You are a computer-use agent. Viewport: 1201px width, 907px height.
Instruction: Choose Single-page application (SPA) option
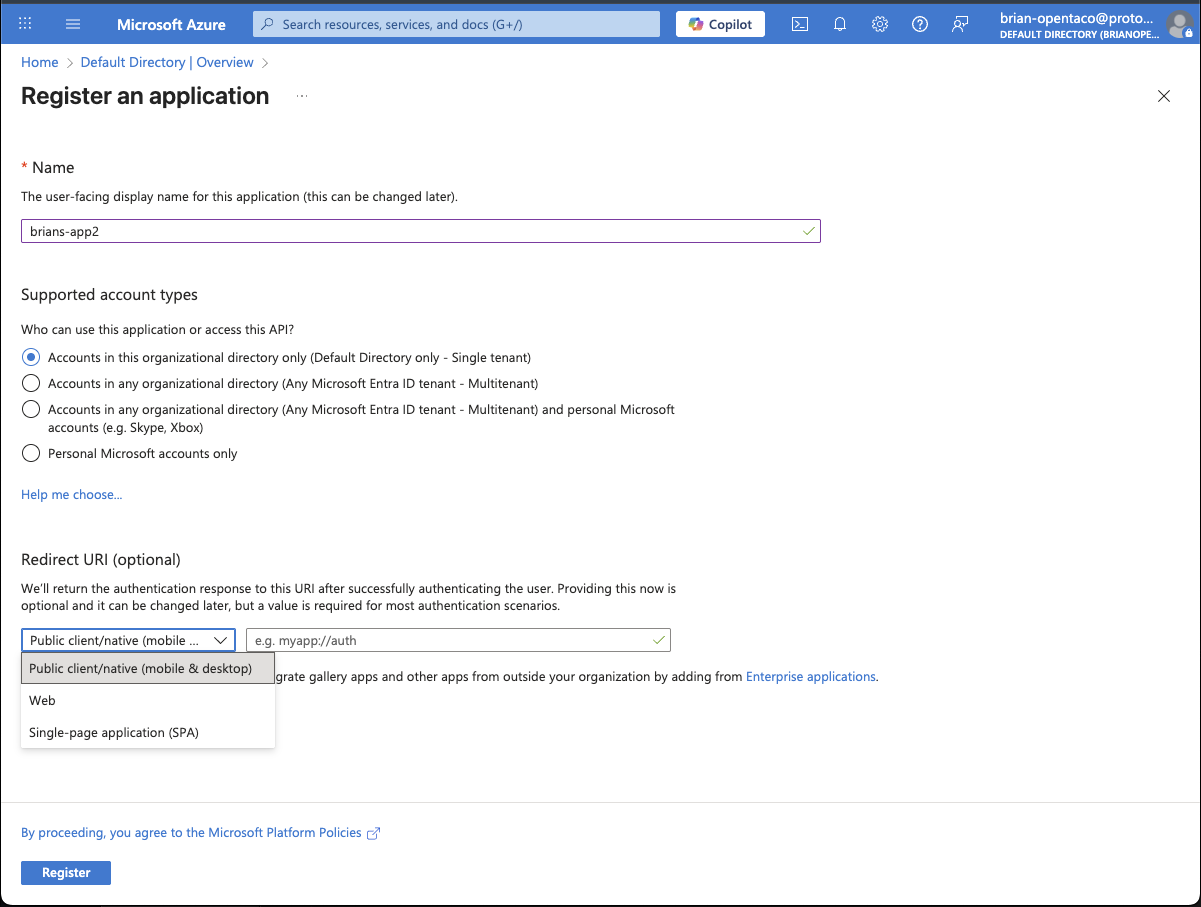tap(111, 732)
